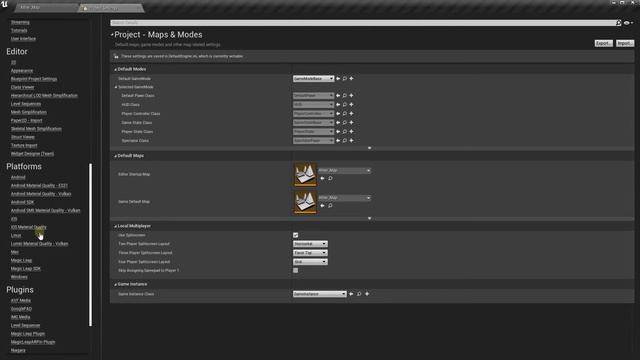This screenshot has height=360, width=640.
Task: Browse to Game Default Map asset
Action: coord(330,206)
